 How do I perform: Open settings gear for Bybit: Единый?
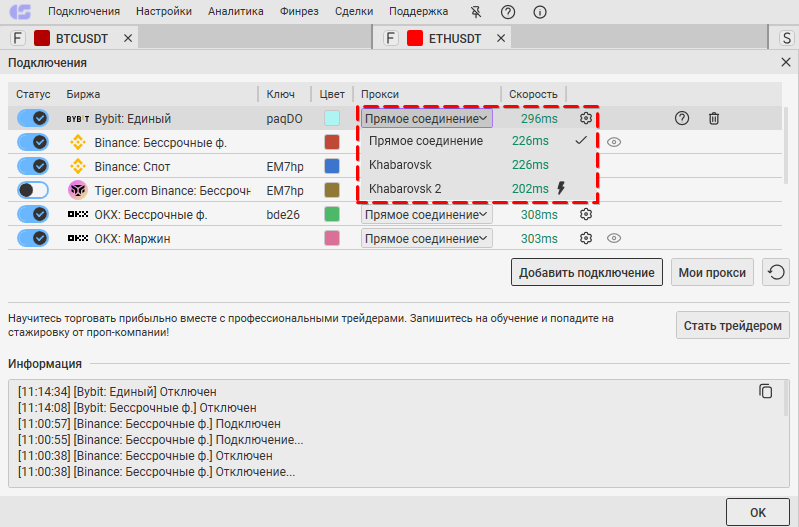[x=586, y=118]
